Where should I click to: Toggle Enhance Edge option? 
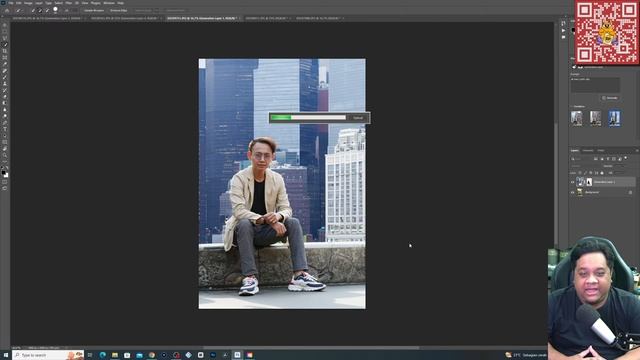click(118, 11)
